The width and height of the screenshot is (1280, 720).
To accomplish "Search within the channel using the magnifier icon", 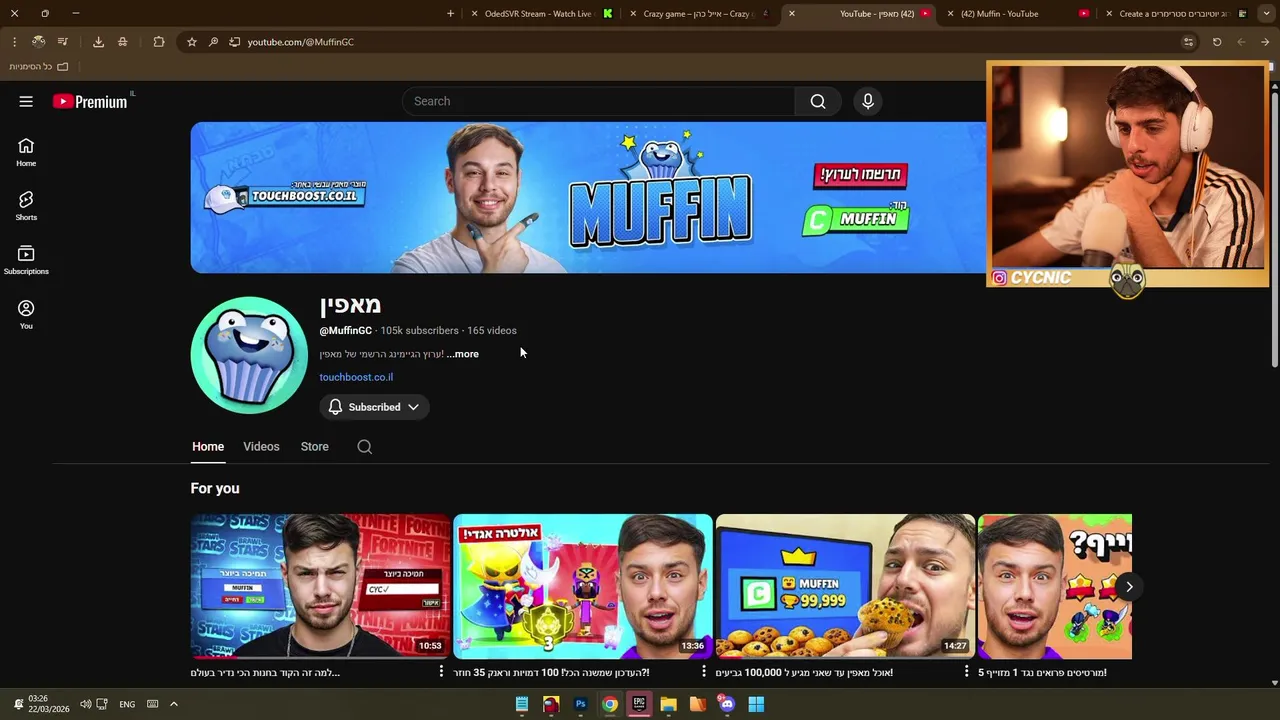I will (x=365, y=447).
